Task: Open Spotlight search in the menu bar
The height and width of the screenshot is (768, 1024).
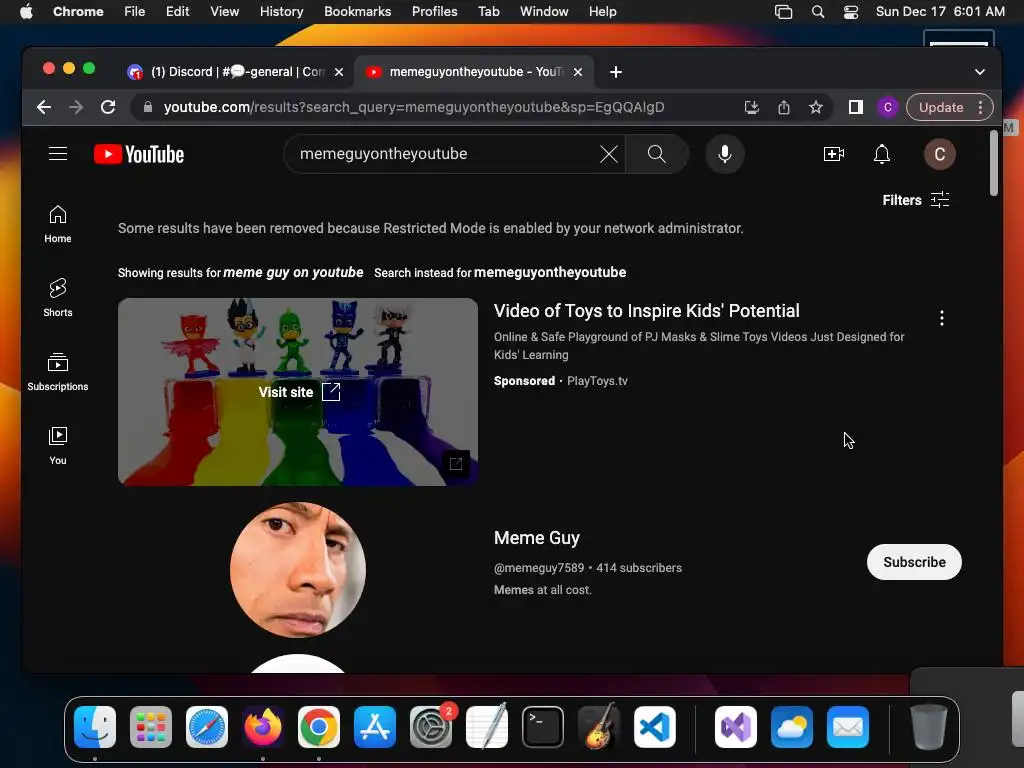Action: [x=818, y=12]
